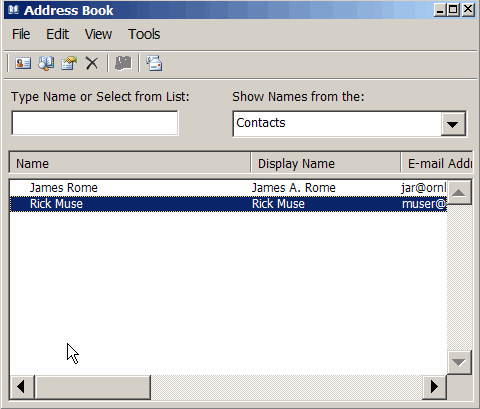The width and height of the screenshot is (480, 409).
Task: Click the New Message envelope icon
Action: point(154,63)
